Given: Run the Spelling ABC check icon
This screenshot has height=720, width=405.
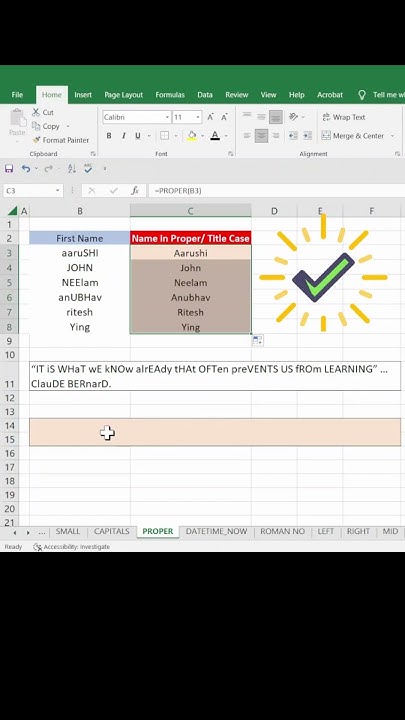Looking at the screenshot, I should 88,169.
